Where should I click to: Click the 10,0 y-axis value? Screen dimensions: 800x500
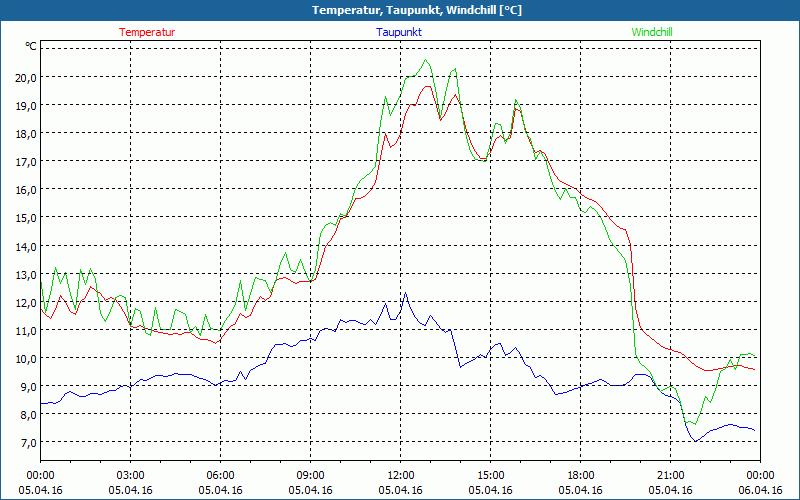(27, 359)
